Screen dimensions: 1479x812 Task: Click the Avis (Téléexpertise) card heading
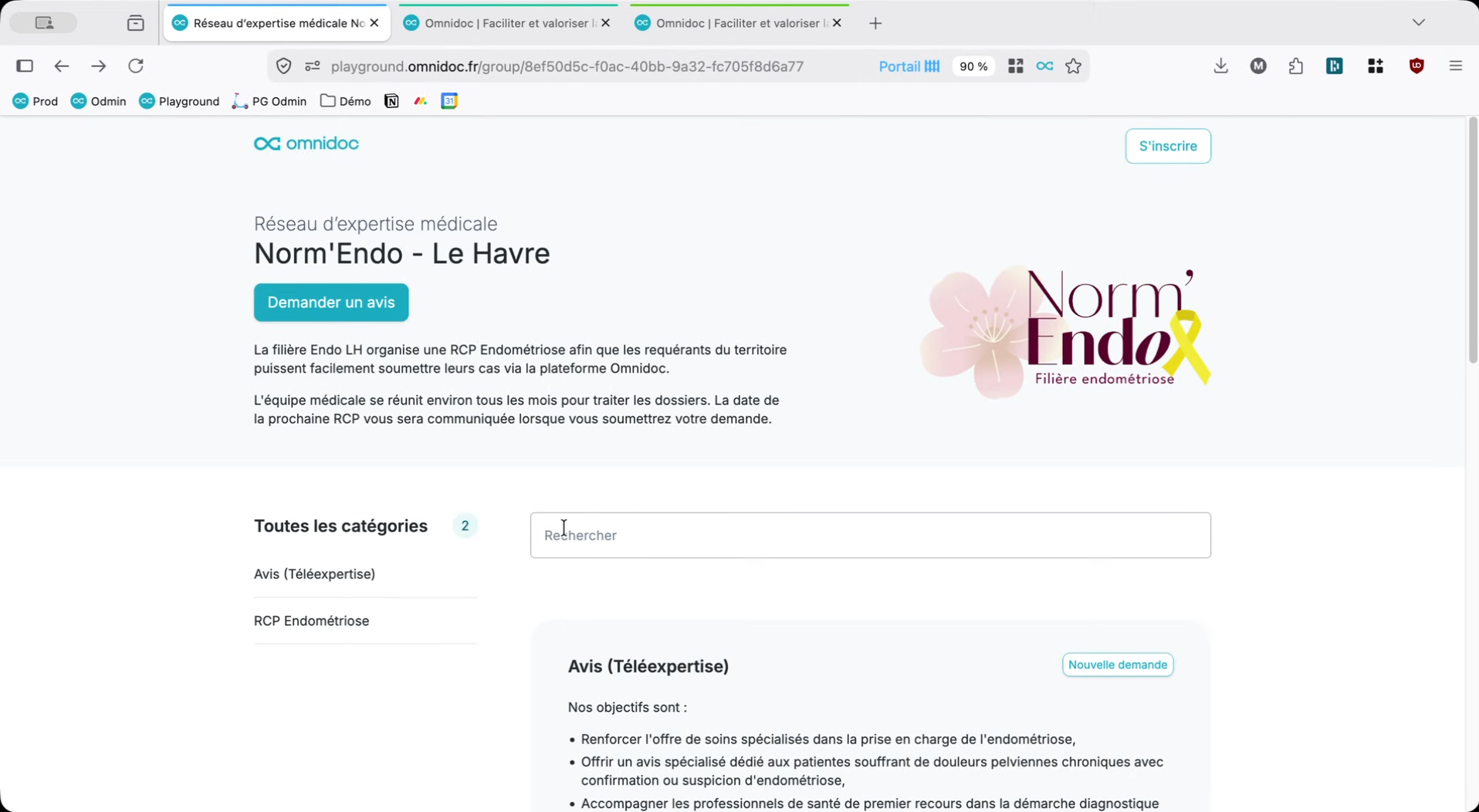click(648, 666)
